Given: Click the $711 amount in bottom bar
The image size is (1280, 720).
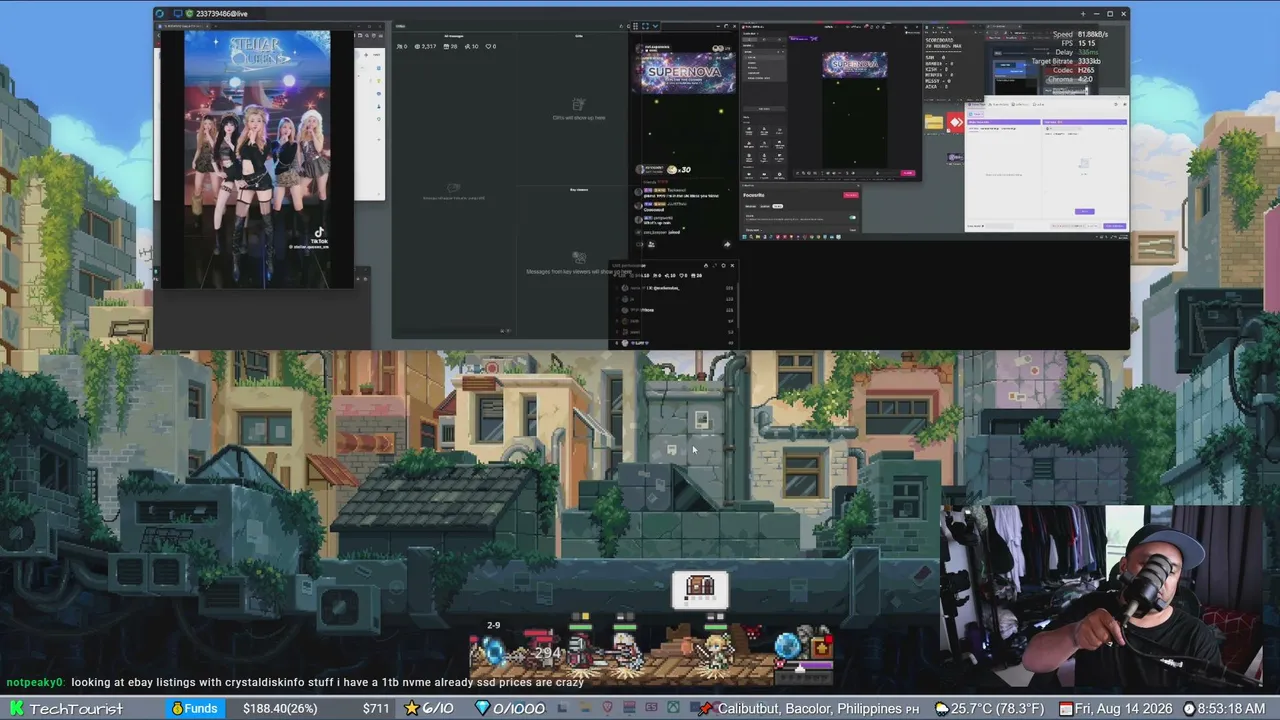Looking at the screenshot, I should click(x=376, y=709).
